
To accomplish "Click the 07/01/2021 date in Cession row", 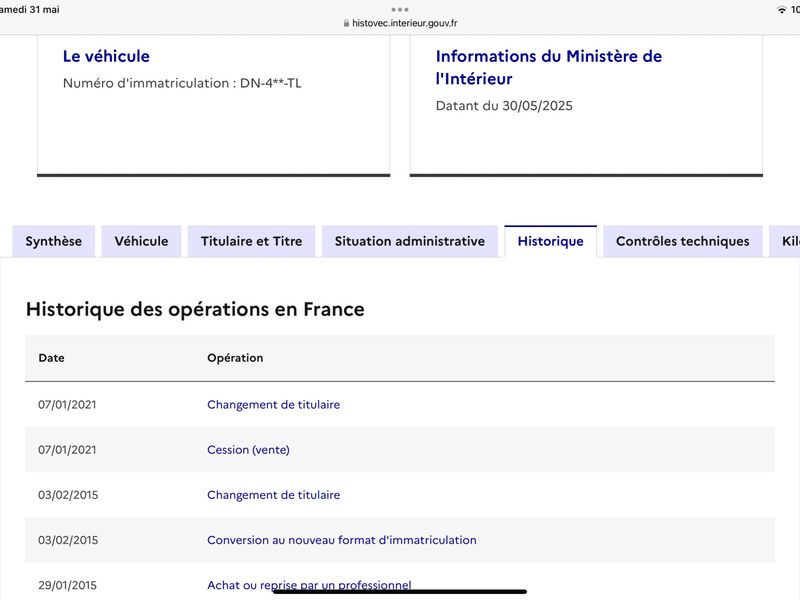I will (x=67, y=449).
